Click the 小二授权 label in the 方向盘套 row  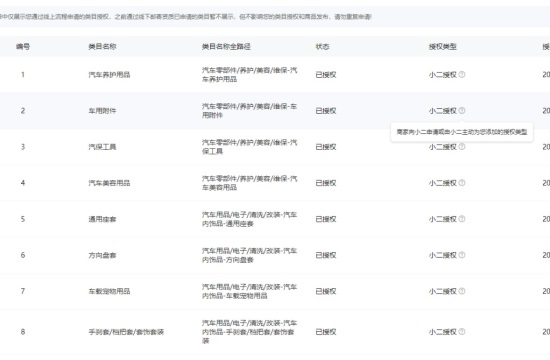tap(443, 255)
